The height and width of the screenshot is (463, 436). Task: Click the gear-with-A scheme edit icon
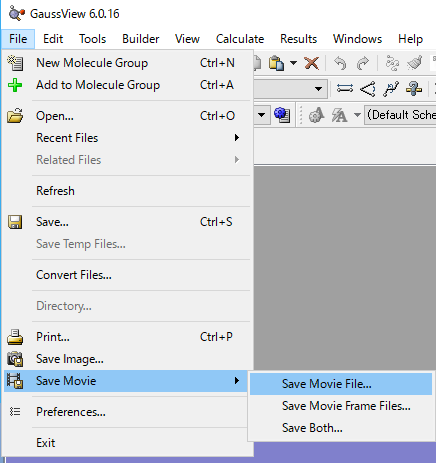pos(316,115)
